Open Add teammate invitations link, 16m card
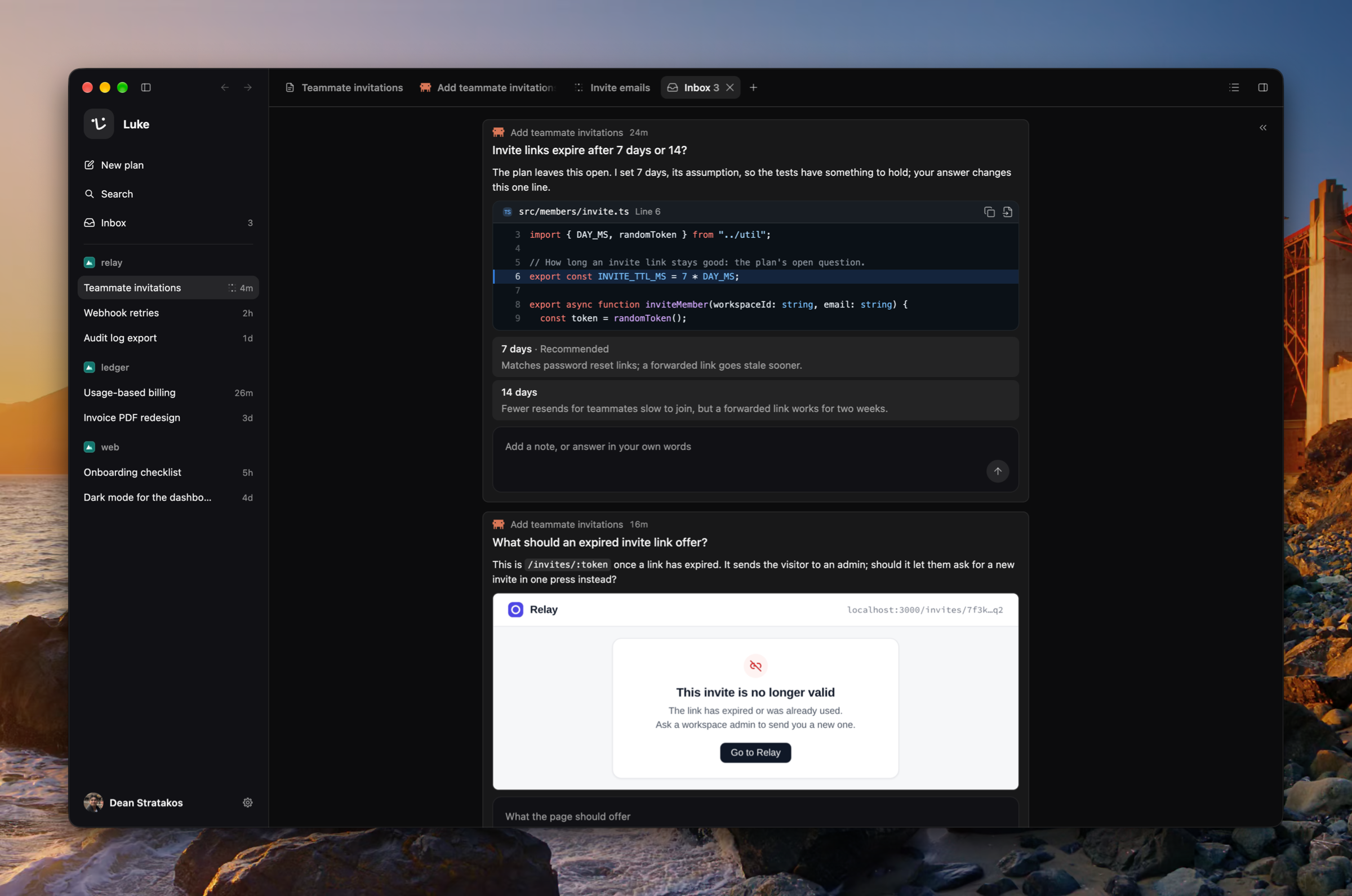Screen dimensions: 1352x896 pyautogui.click(x=566, y=524)
